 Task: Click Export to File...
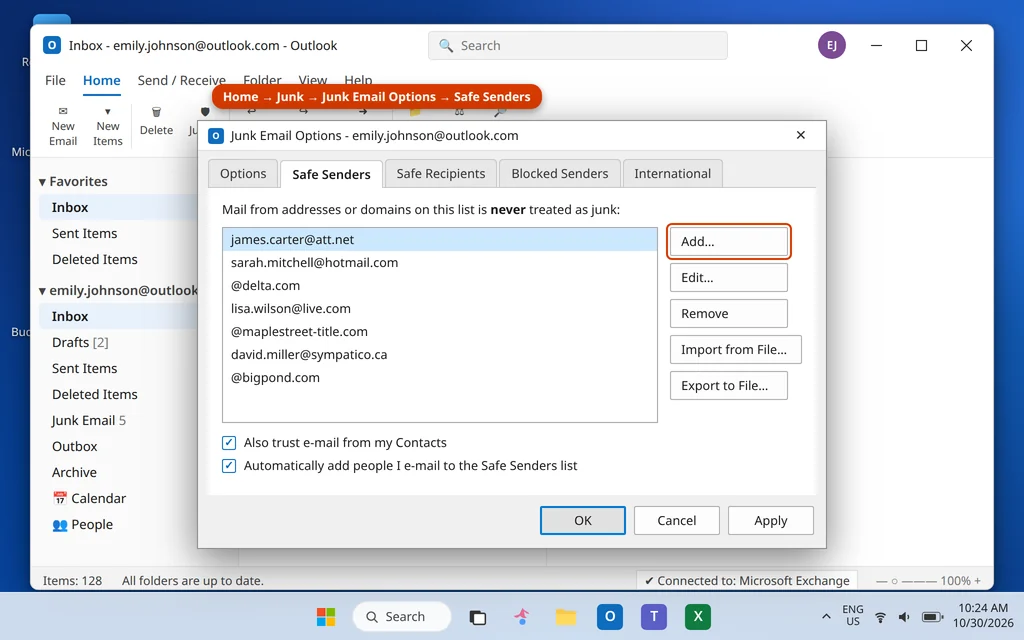(729, 385)
